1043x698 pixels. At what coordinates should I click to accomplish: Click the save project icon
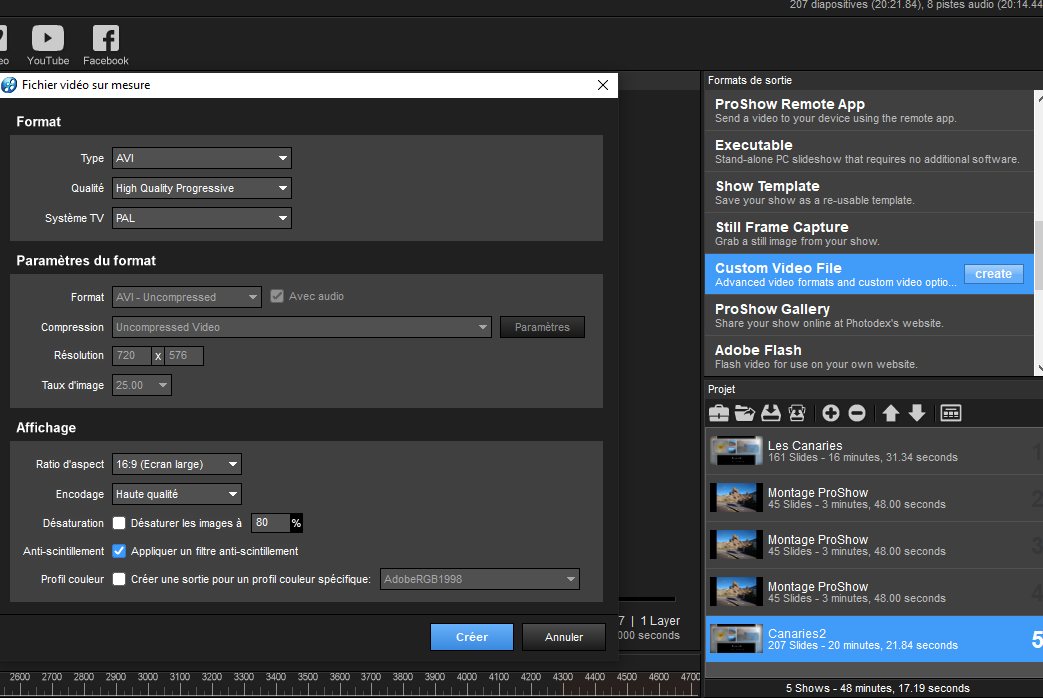(x=770, y=413)
